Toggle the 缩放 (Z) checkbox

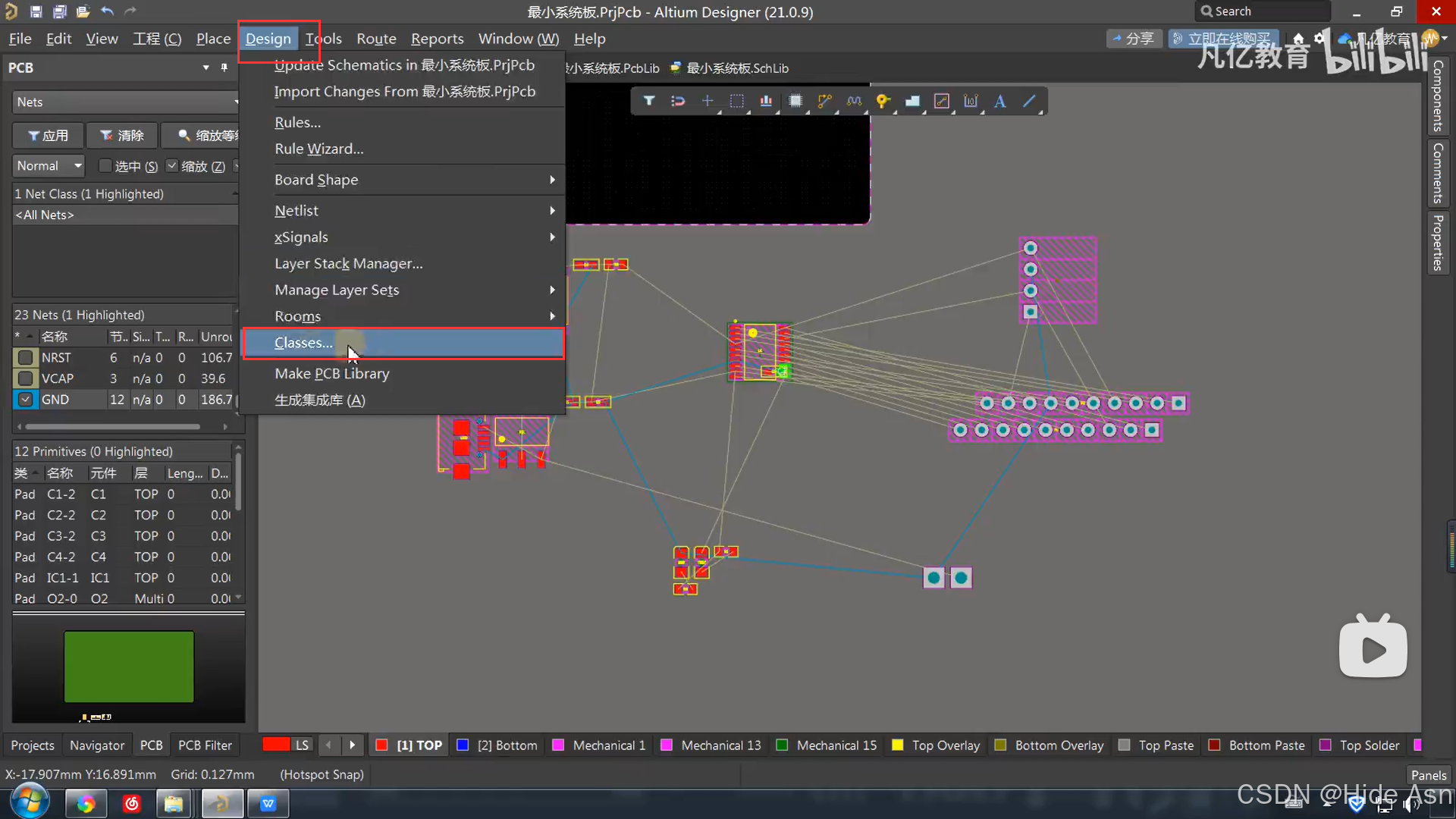tap(172, 165)
